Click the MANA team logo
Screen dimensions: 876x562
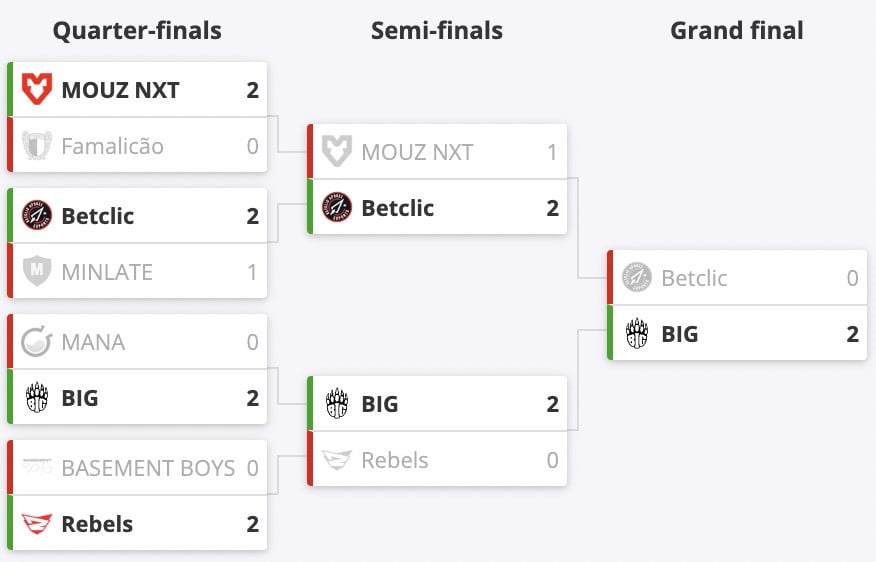pos(37,342)
